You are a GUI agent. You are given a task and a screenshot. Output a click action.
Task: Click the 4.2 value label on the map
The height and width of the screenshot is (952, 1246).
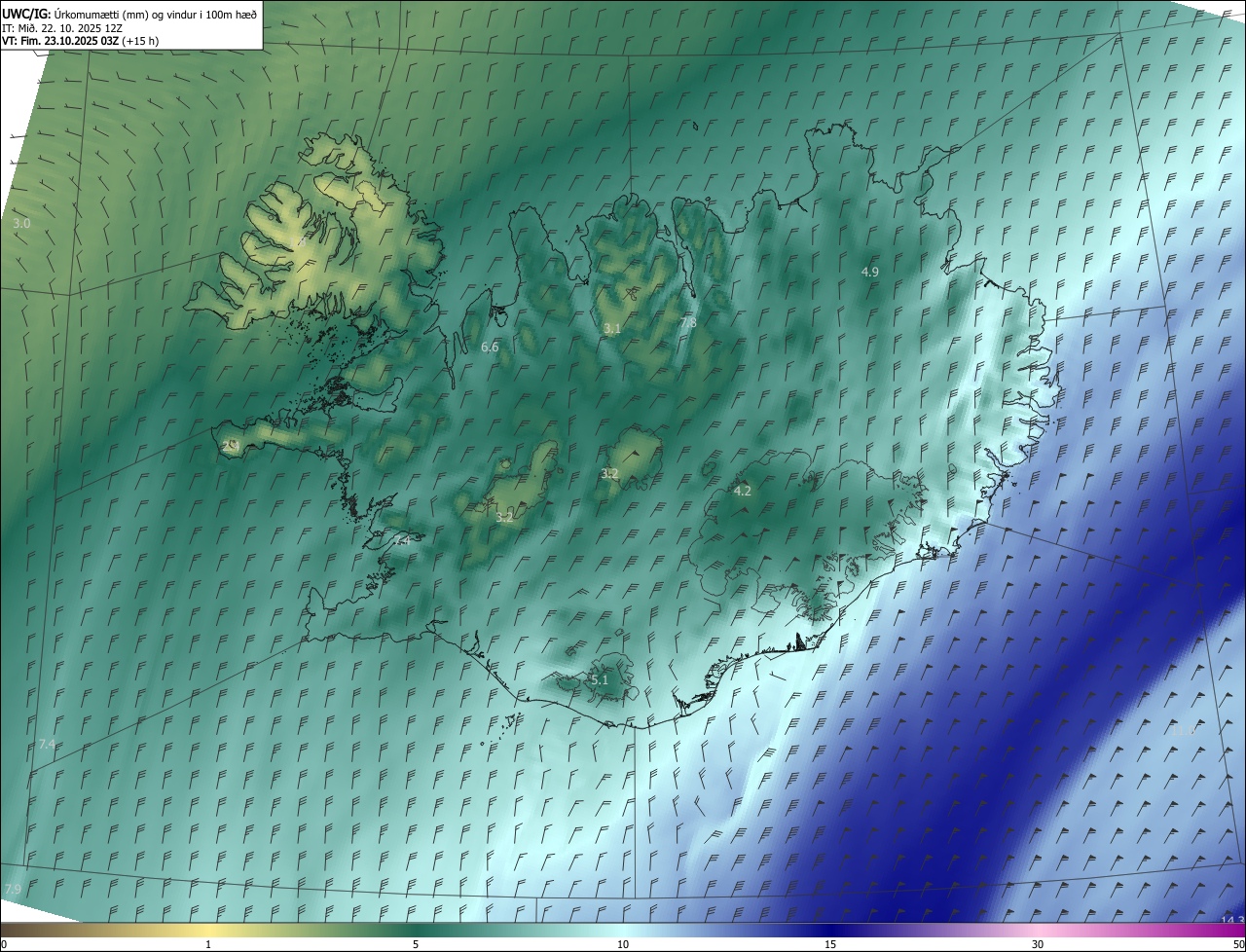pos(742,491)
